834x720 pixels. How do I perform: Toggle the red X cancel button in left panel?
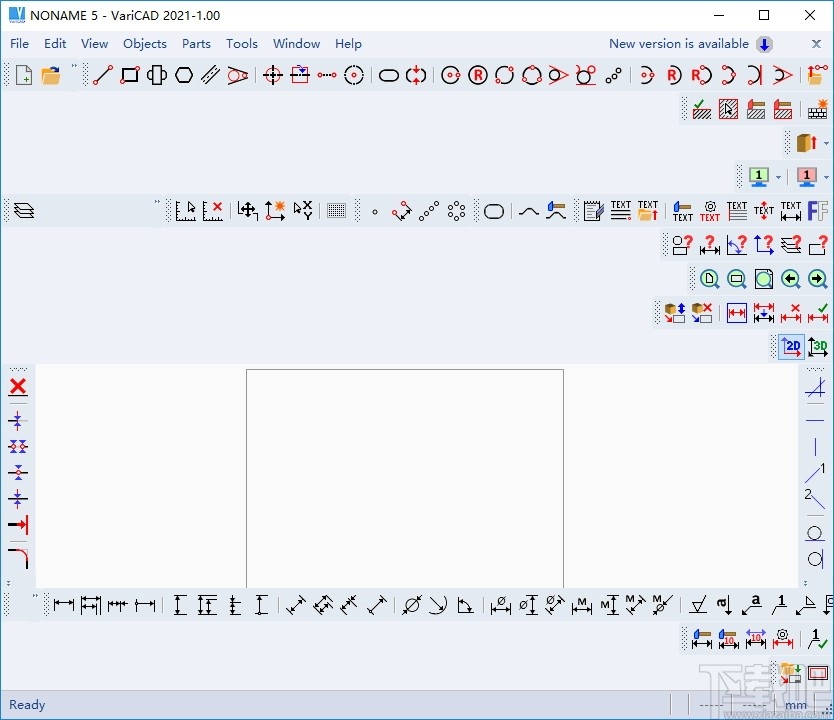[x=18, y=387]
